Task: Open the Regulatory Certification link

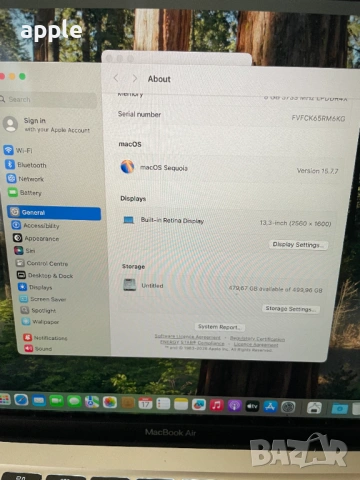Action: tap(257, 339)
